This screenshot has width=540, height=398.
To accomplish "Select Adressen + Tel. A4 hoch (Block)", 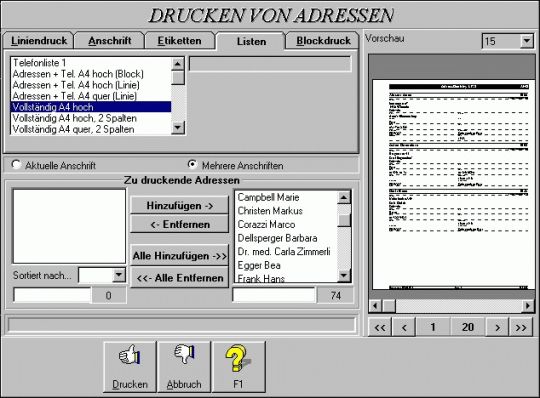I will (91, 74).
